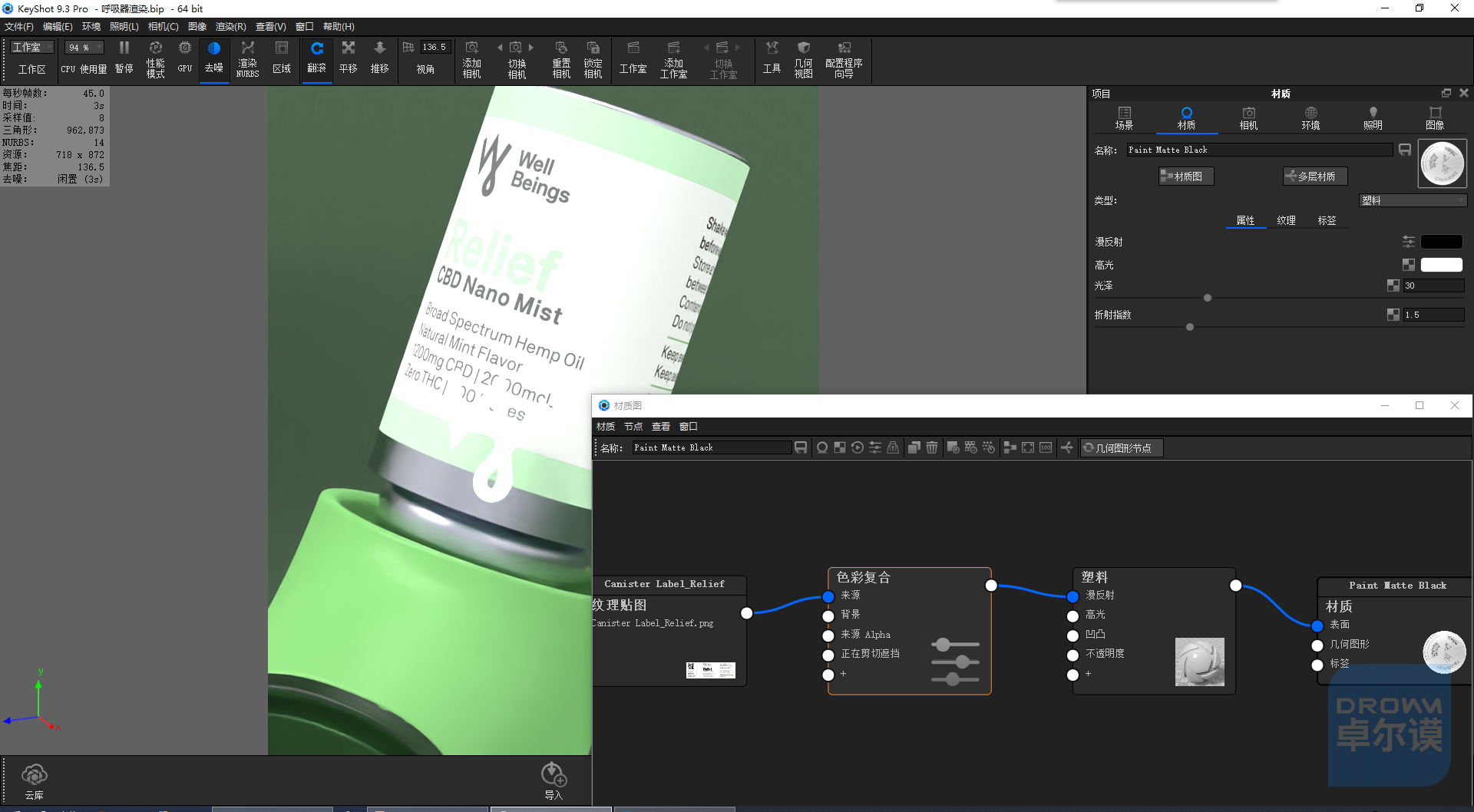Click the material preview ball thumbnail
The height and width of the screenshot is (812, 1474).
click(1443, 163)
